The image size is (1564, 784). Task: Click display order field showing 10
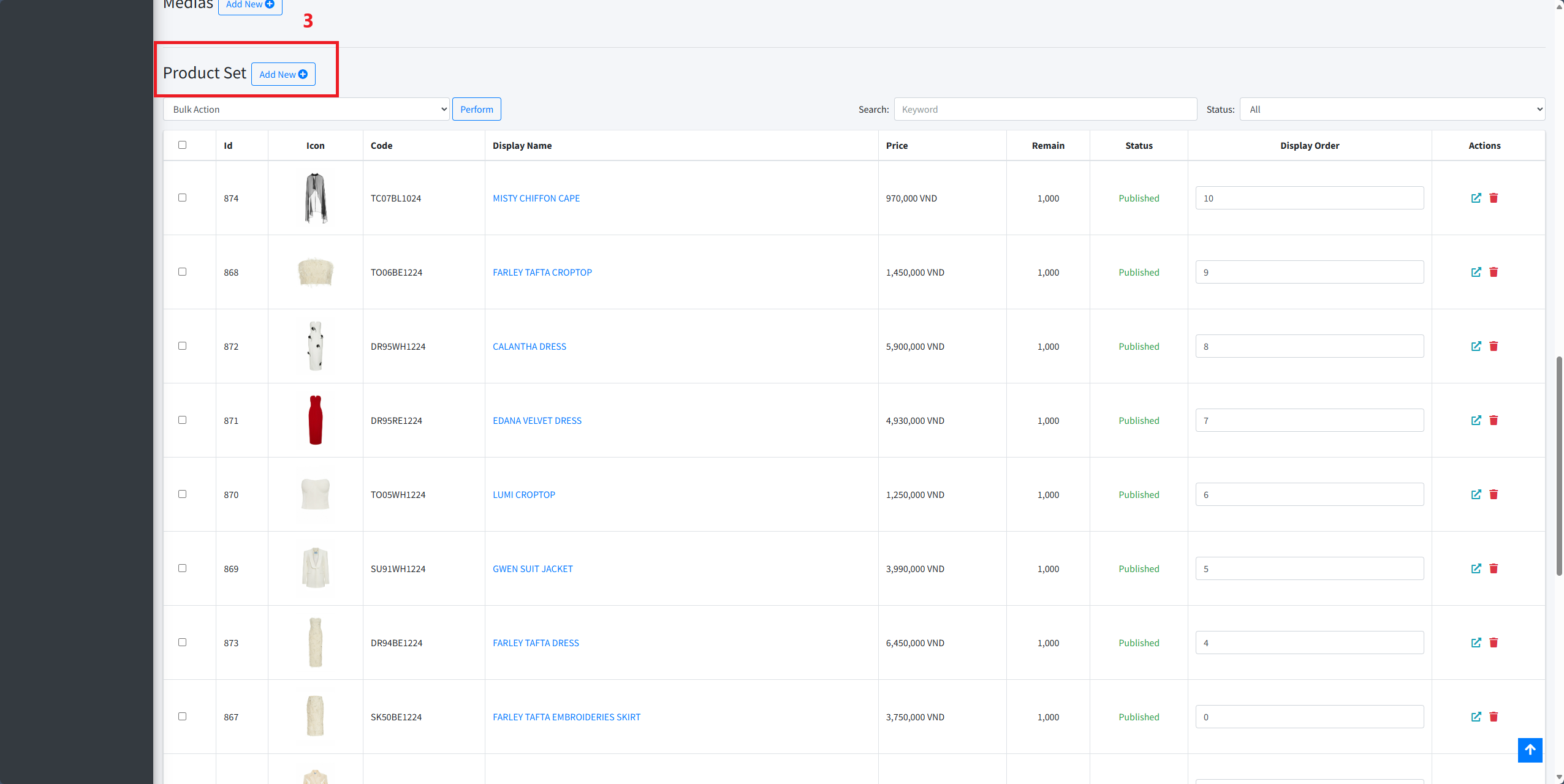(1309, 198)
